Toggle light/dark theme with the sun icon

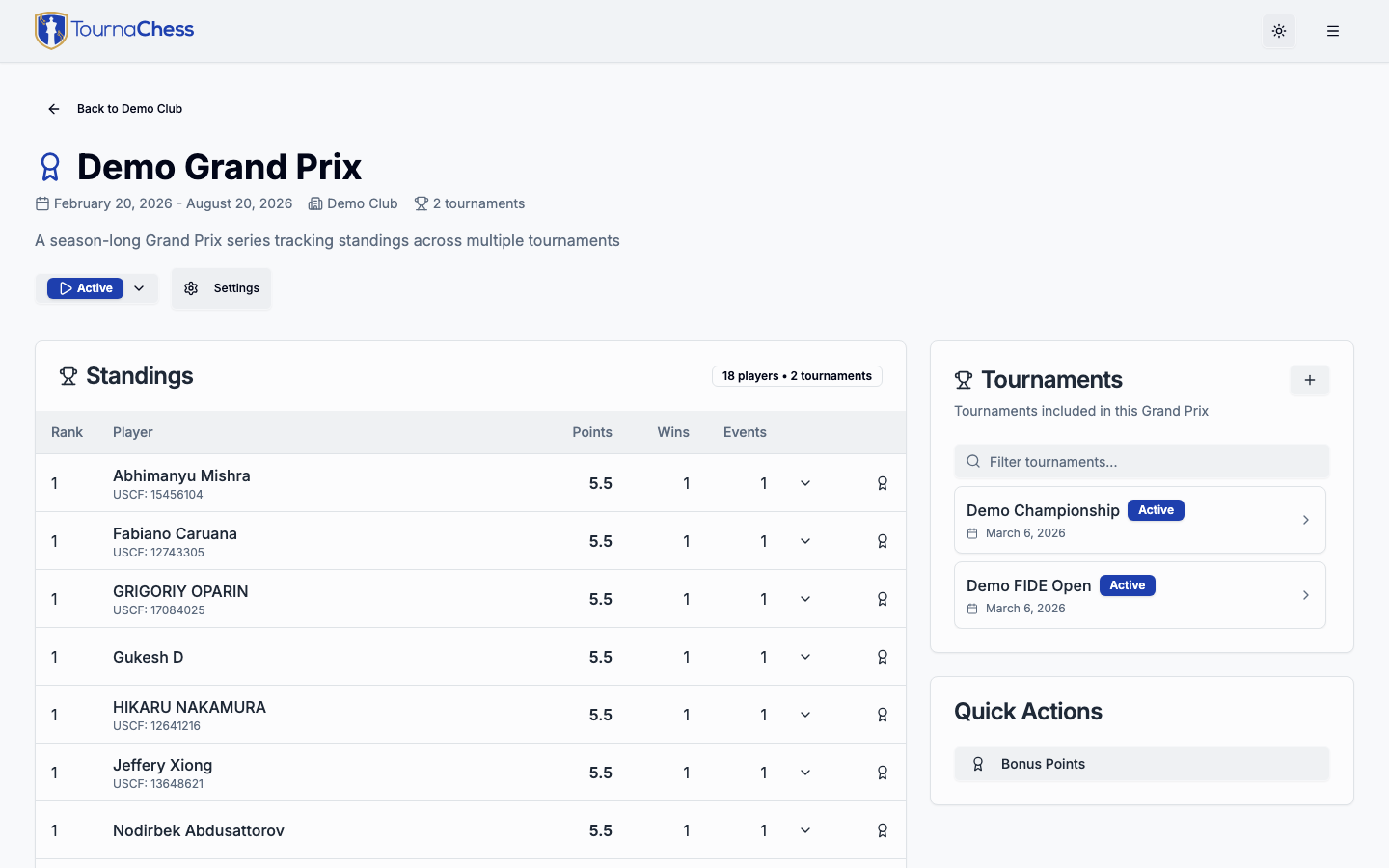point(1279,30)
